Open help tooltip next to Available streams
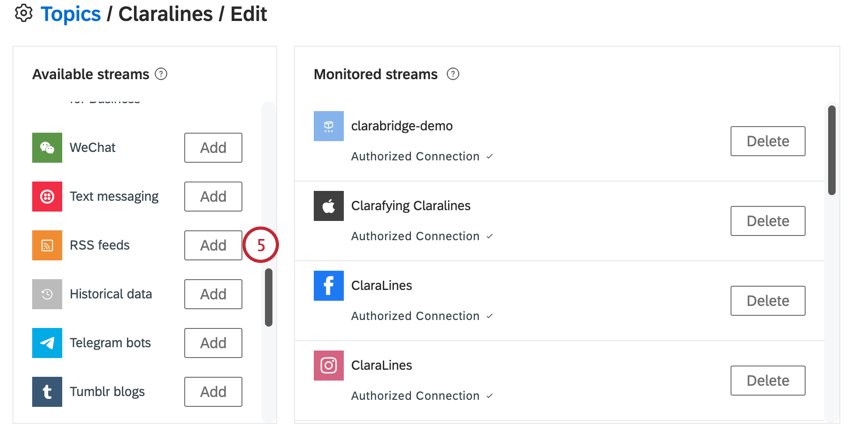The width and height of the screenshot is (850, 425). 160,74
